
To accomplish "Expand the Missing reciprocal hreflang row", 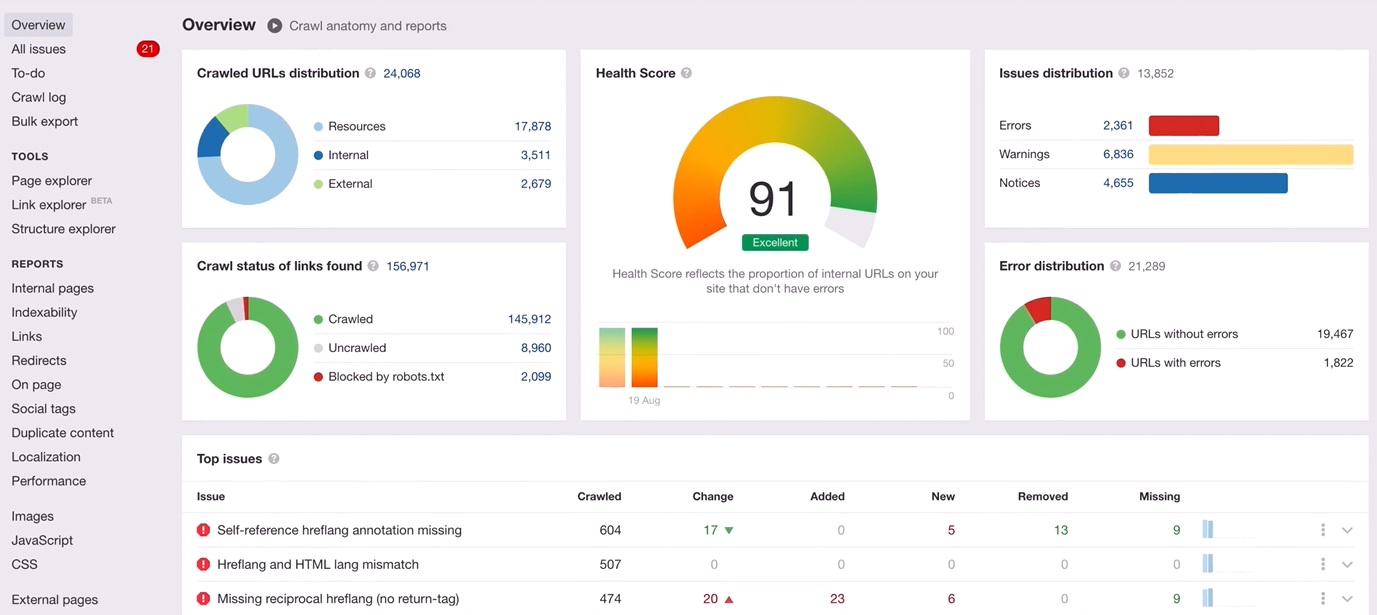I will point(1347,598).
